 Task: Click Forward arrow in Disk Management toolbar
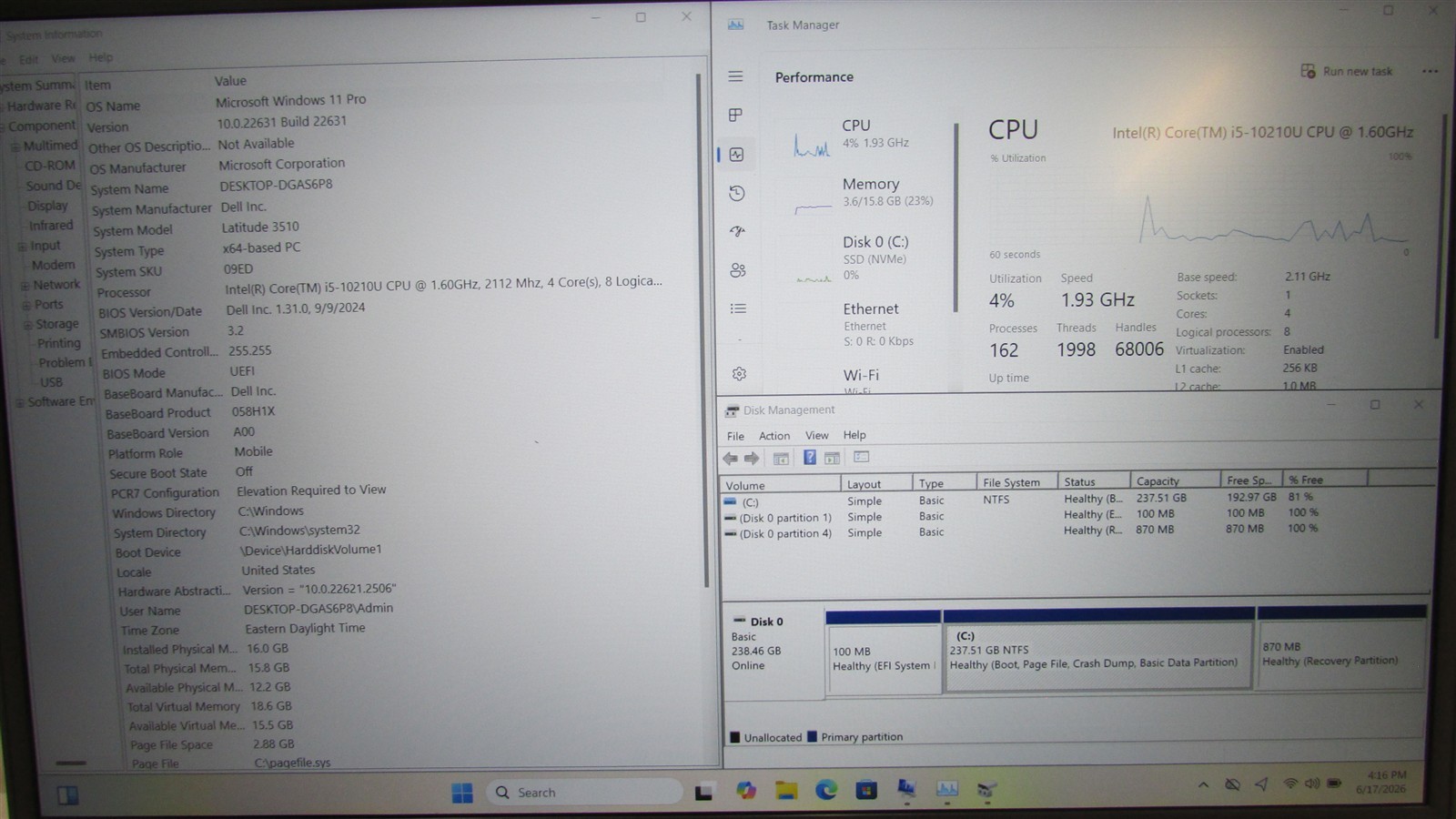coord(752,458)
